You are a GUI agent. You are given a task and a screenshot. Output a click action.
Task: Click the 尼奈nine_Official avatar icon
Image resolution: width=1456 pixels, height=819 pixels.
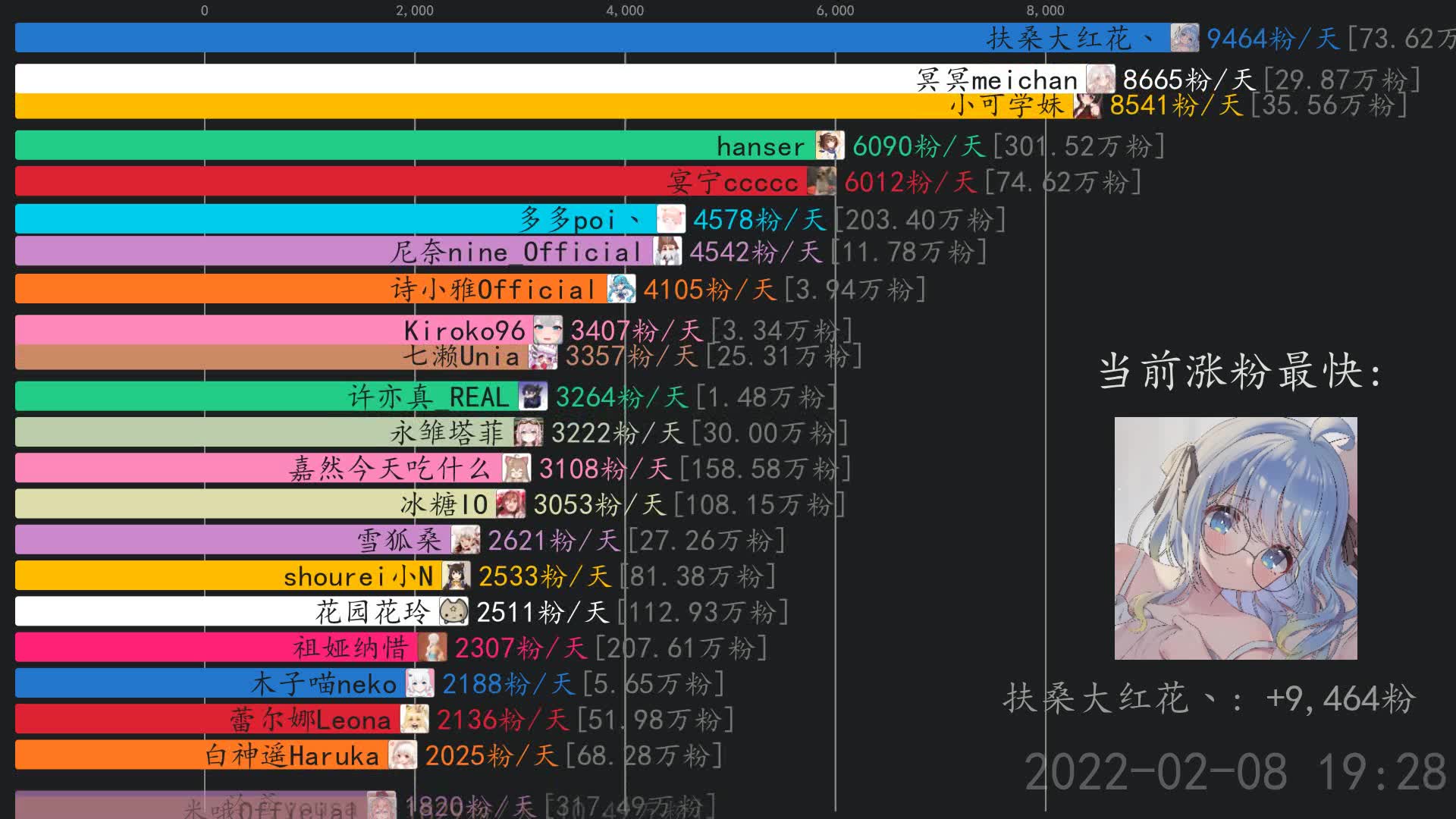[x=669, y=253]
